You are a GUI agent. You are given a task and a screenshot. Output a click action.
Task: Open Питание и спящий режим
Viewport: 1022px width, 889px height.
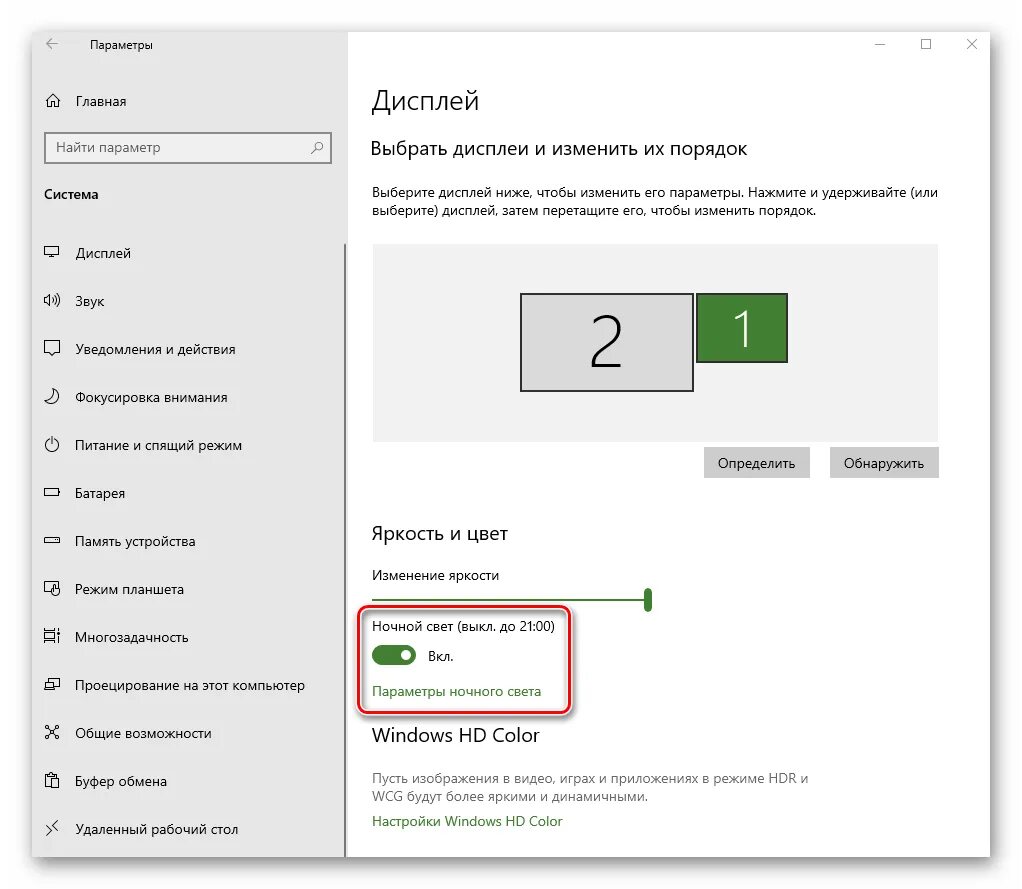pos(158,445)
